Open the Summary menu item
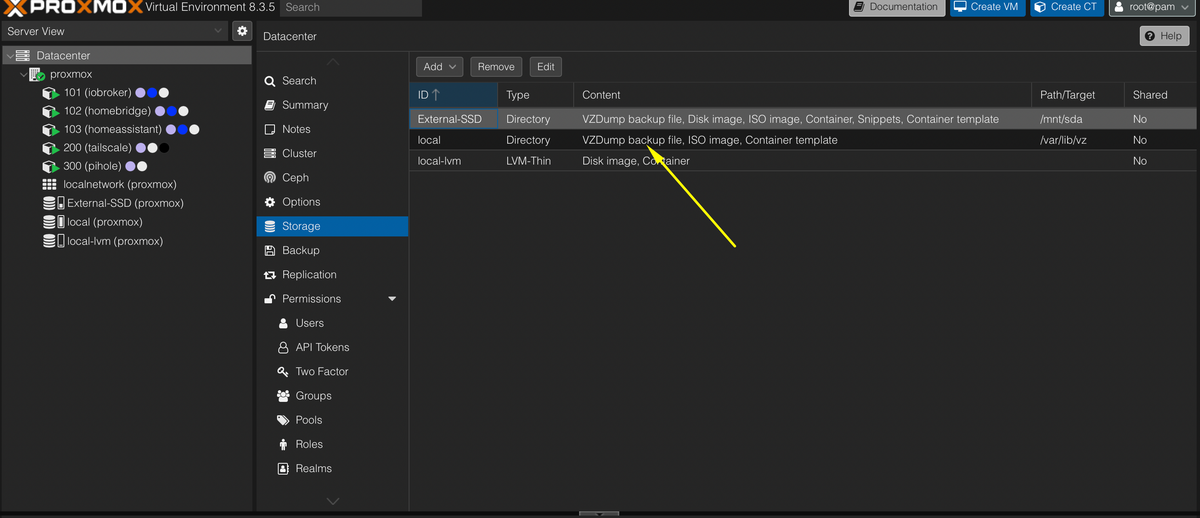 pos(332,105)
